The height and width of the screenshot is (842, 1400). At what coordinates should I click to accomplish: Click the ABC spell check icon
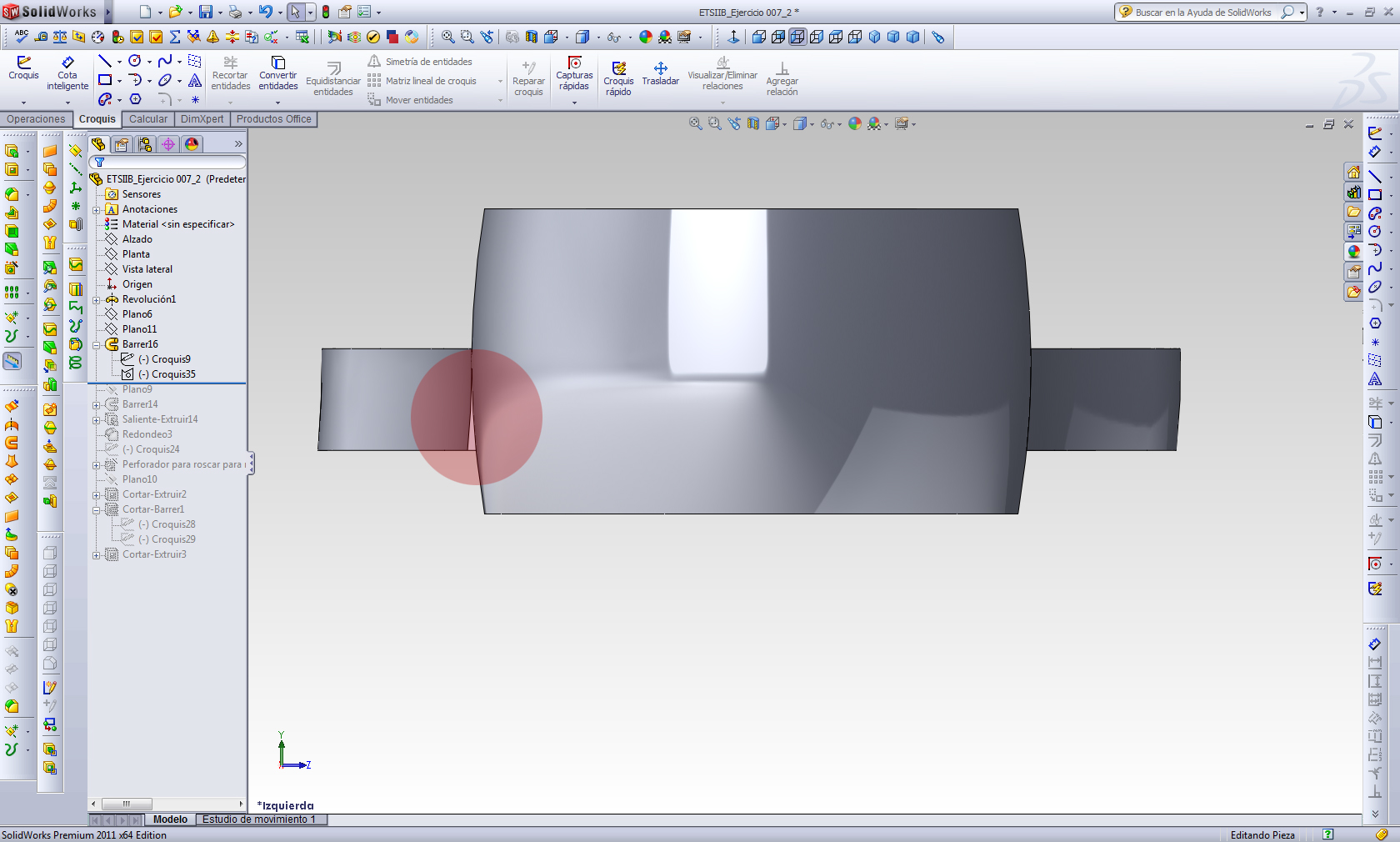[22, 37]
